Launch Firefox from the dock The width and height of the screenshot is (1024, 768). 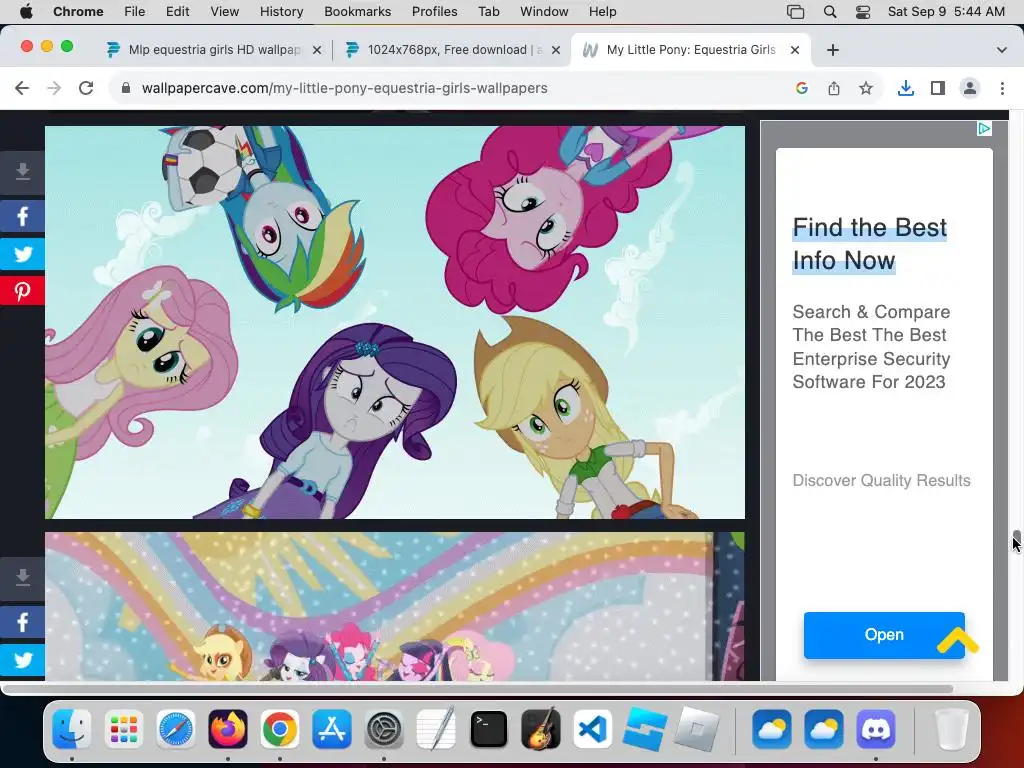(x=228, y=729)
